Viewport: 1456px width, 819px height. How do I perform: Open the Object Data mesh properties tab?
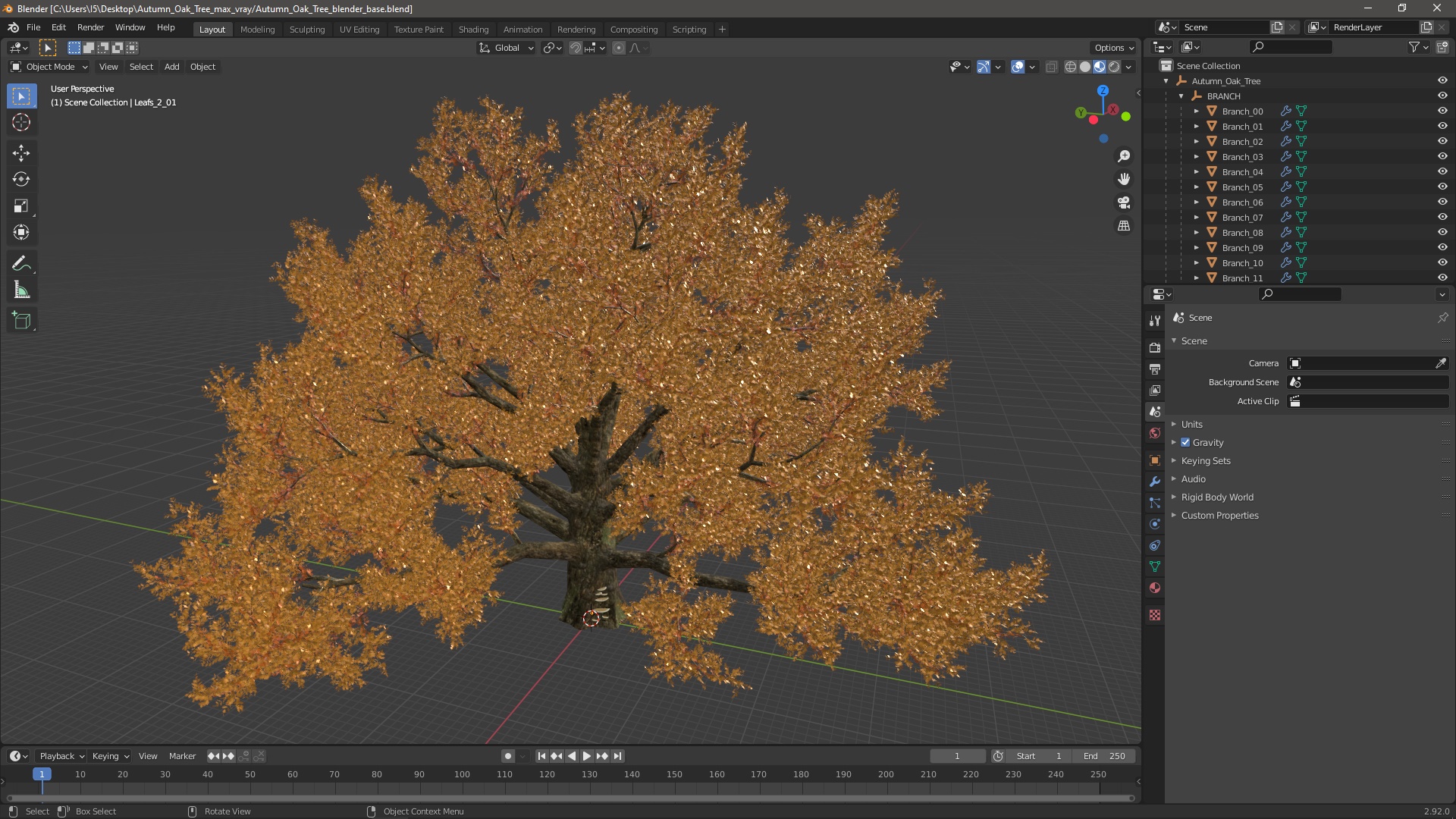click(1155, 566)
